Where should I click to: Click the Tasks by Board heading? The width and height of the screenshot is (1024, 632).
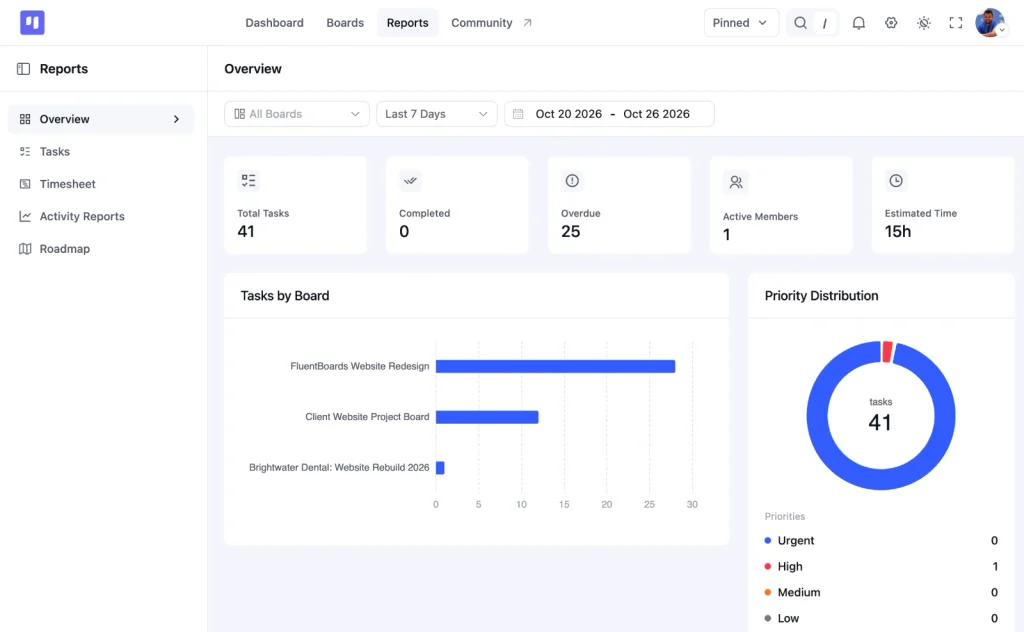click(285, 296)
